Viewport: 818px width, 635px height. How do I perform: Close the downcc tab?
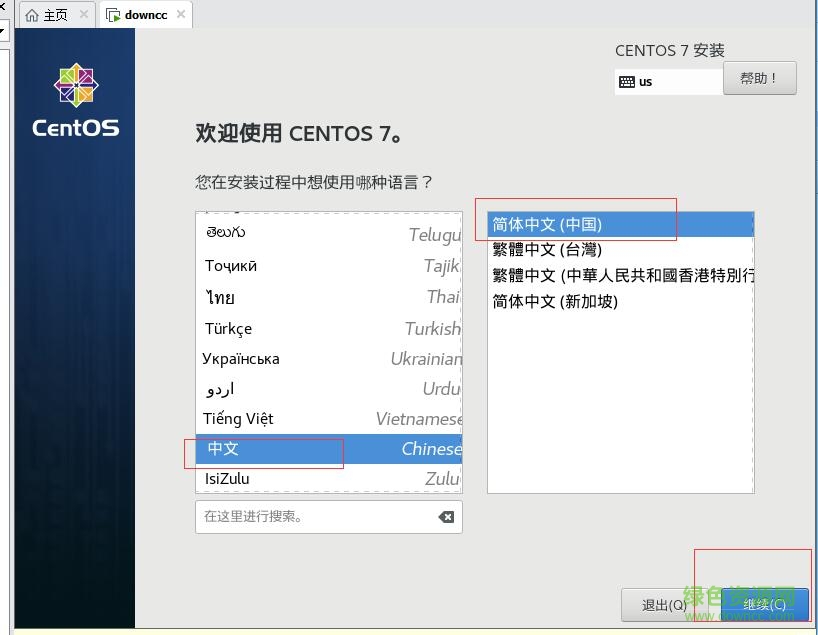pos(180,15)
